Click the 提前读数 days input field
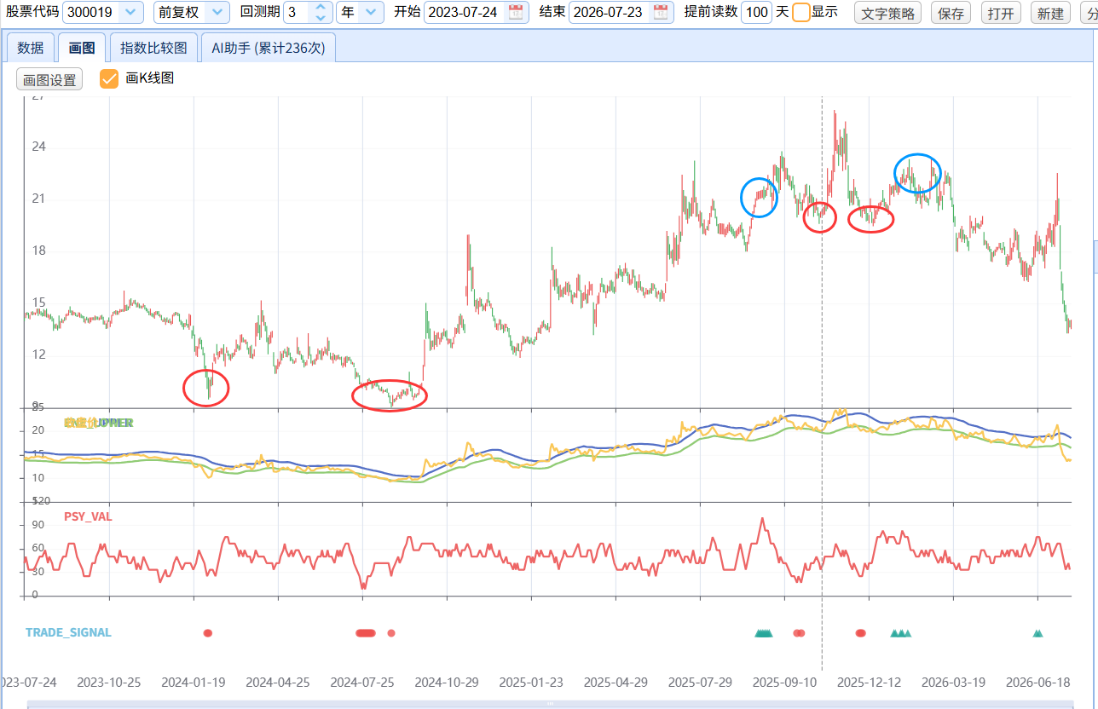 (x=756, y=12)
